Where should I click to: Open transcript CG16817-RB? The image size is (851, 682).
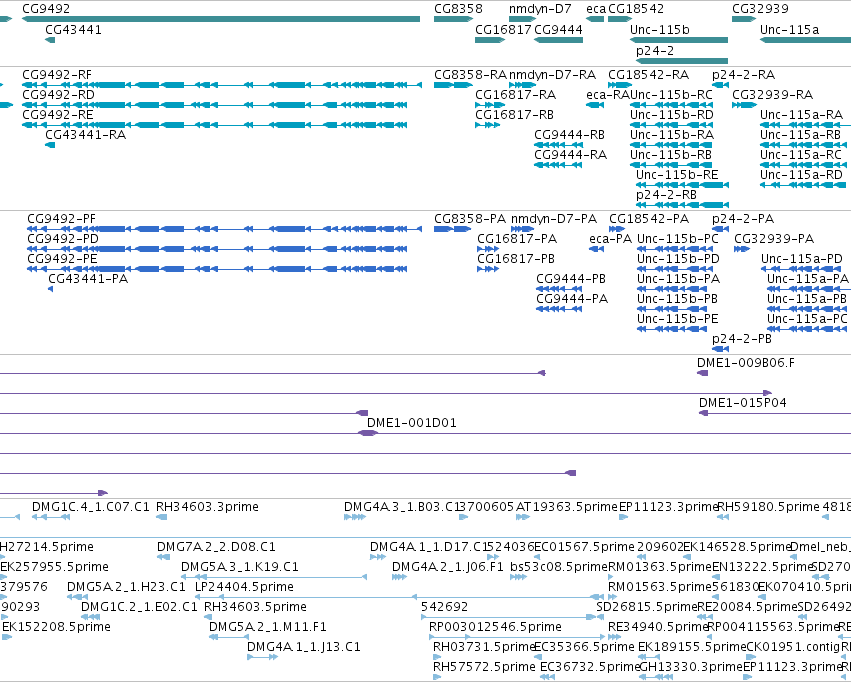[515, 115]
